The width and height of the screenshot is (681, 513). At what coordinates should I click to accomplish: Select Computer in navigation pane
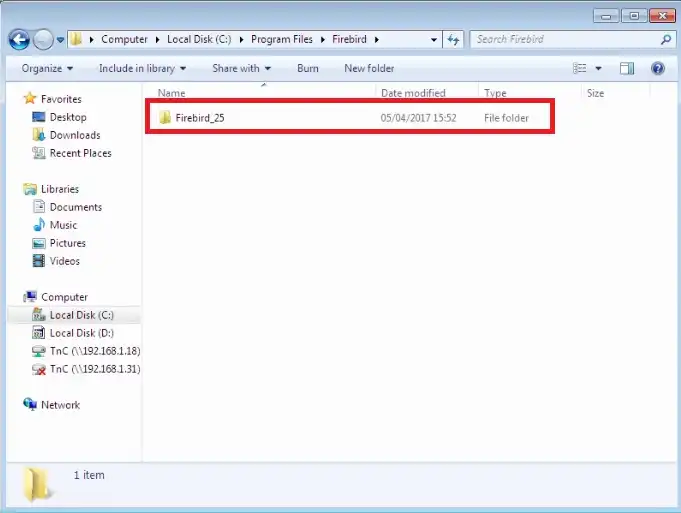64,297
